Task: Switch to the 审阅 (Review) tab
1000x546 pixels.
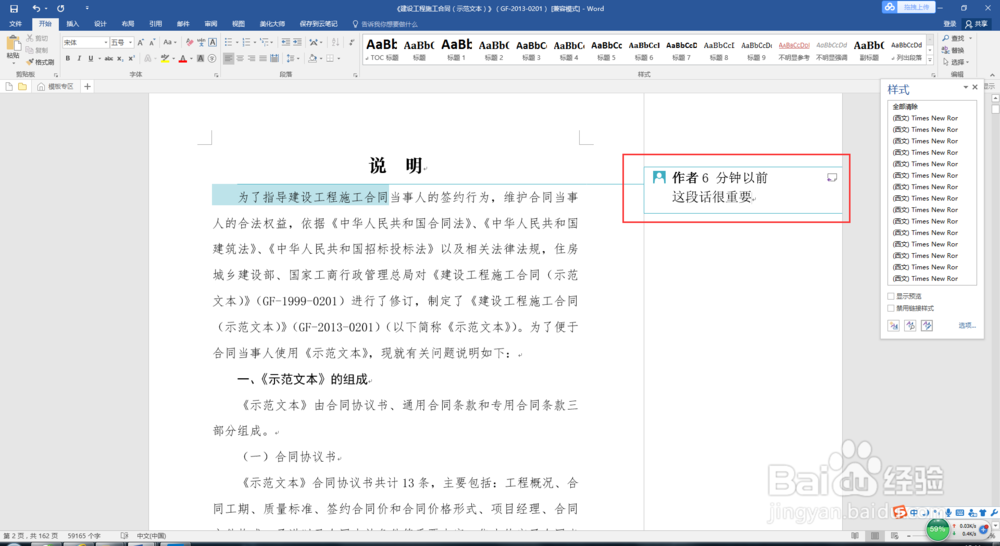Action: coord(210,24)
